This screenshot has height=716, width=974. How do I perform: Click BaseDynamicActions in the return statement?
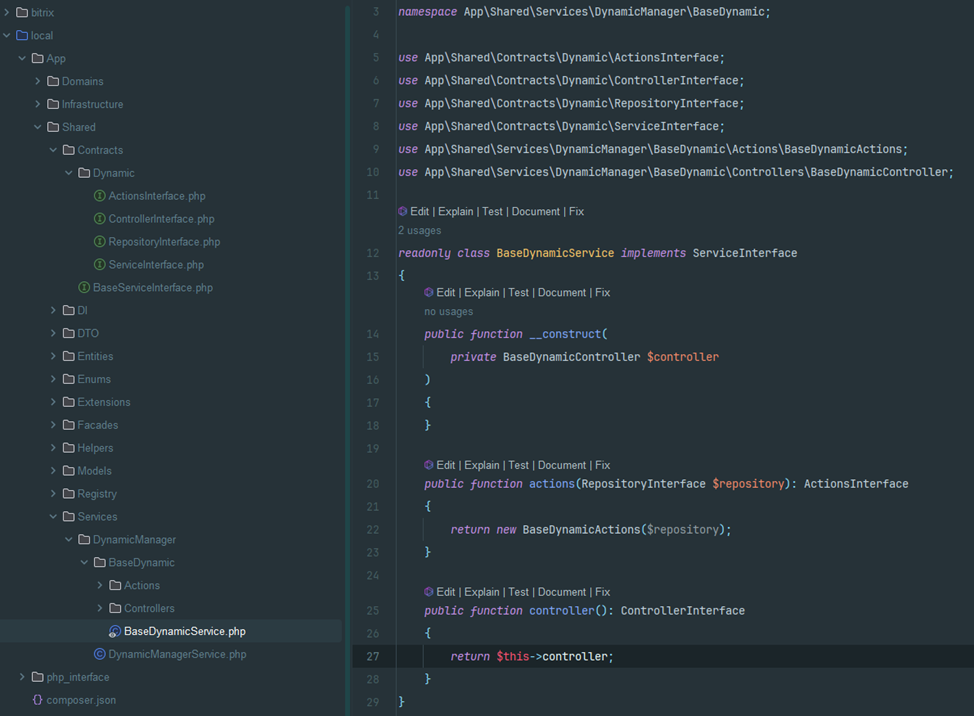(581, 530)
